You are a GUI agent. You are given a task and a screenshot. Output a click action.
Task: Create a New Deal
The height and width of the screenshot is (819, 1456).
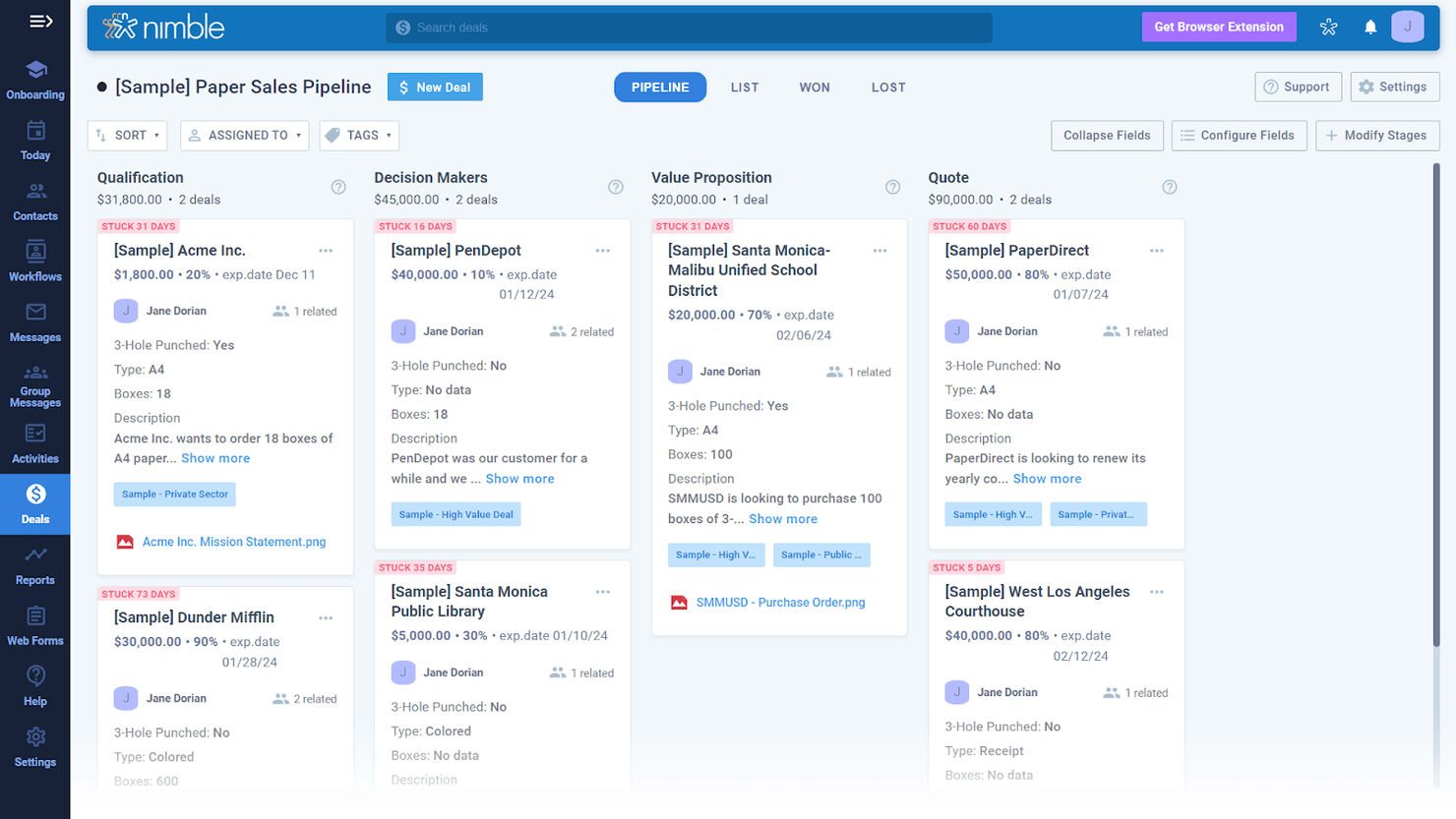click(x=435, y=87)
